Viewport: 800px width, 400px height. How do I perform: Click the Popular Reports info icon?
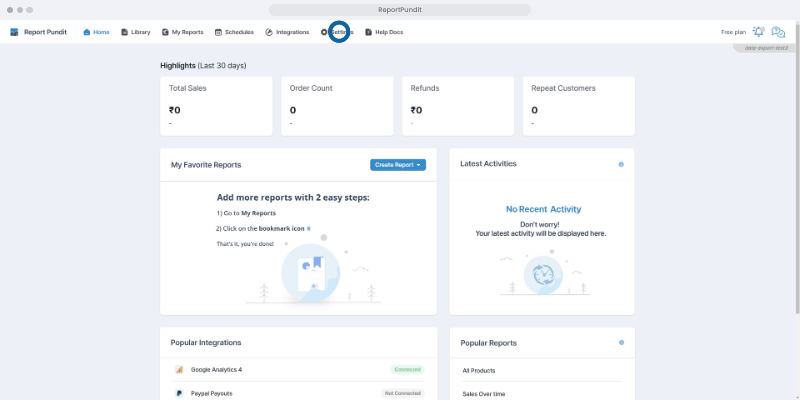click(x=621, y=343)
